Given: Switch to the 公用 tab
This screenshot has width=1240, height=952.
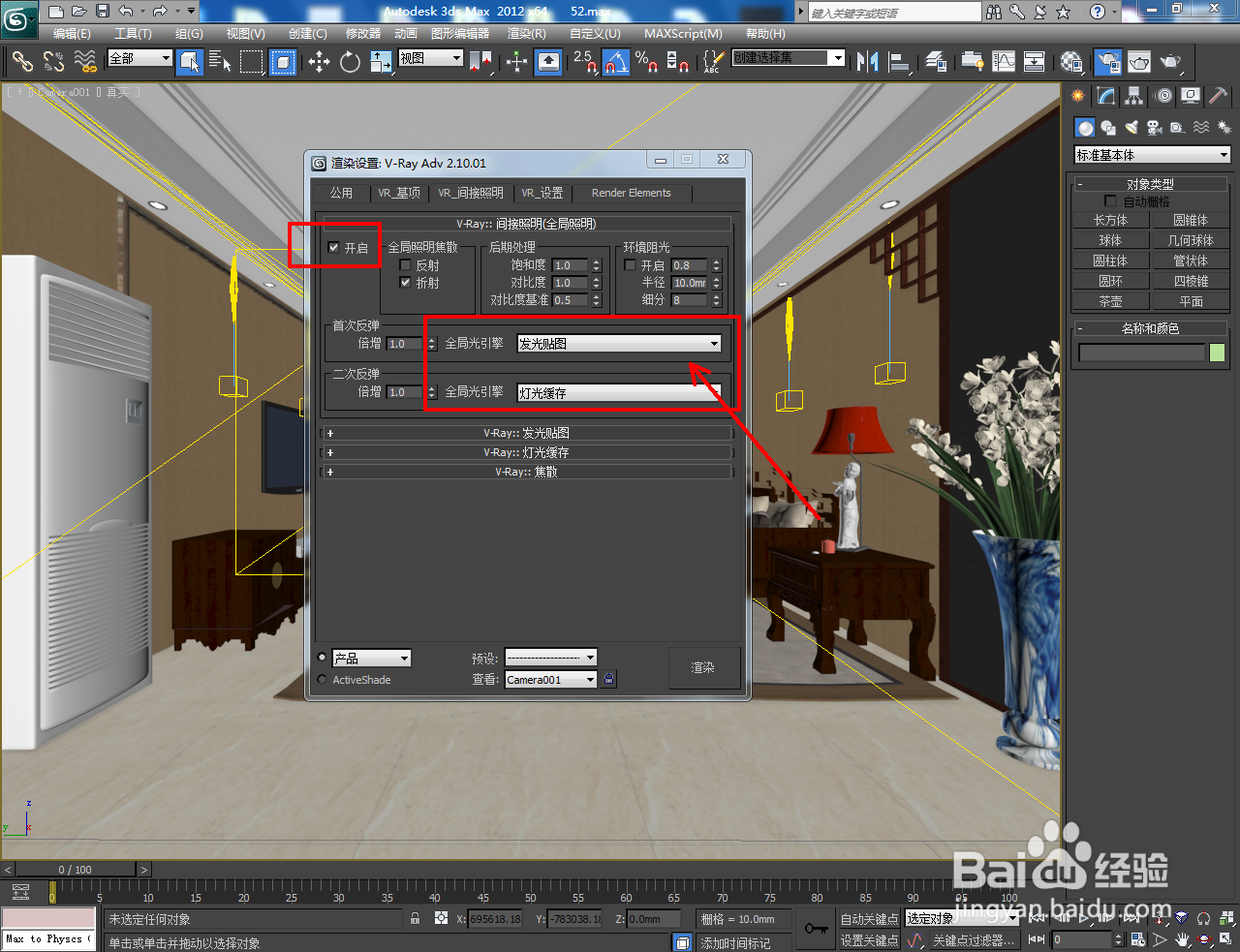Looking at the screenshot, I should 341,193.
